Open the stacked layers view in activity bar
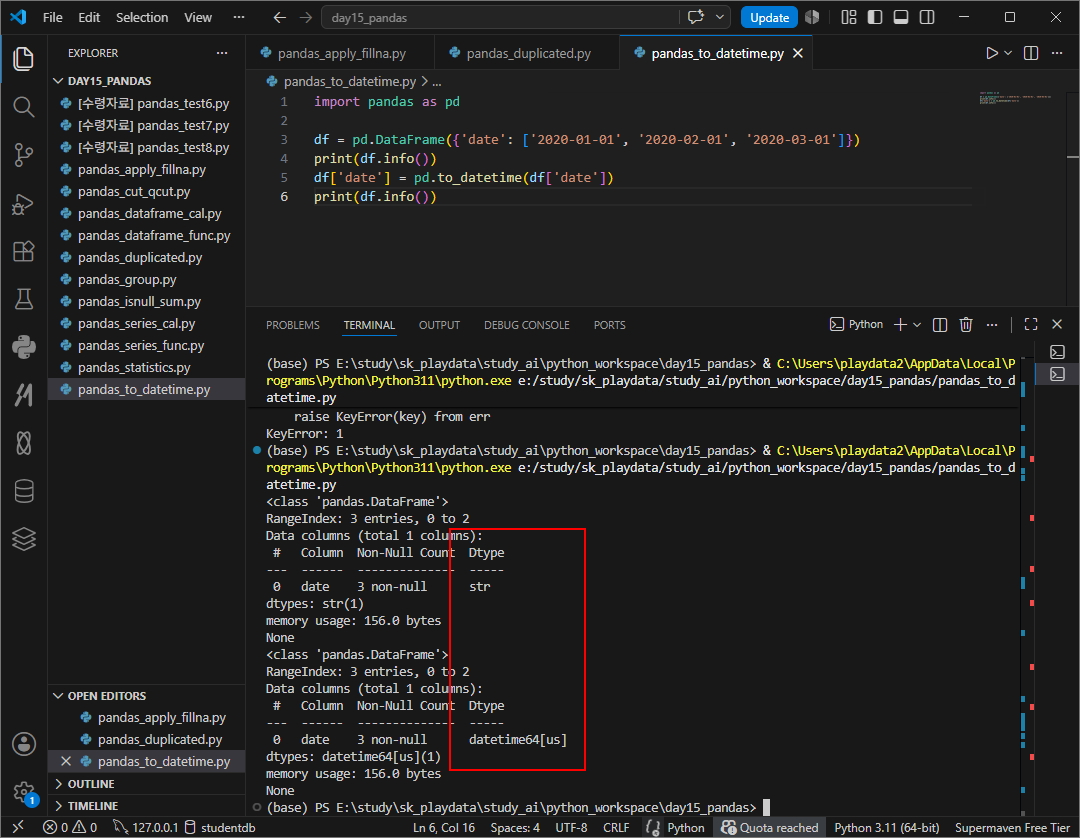The image size is (1080, 838). tap(23, 538)
